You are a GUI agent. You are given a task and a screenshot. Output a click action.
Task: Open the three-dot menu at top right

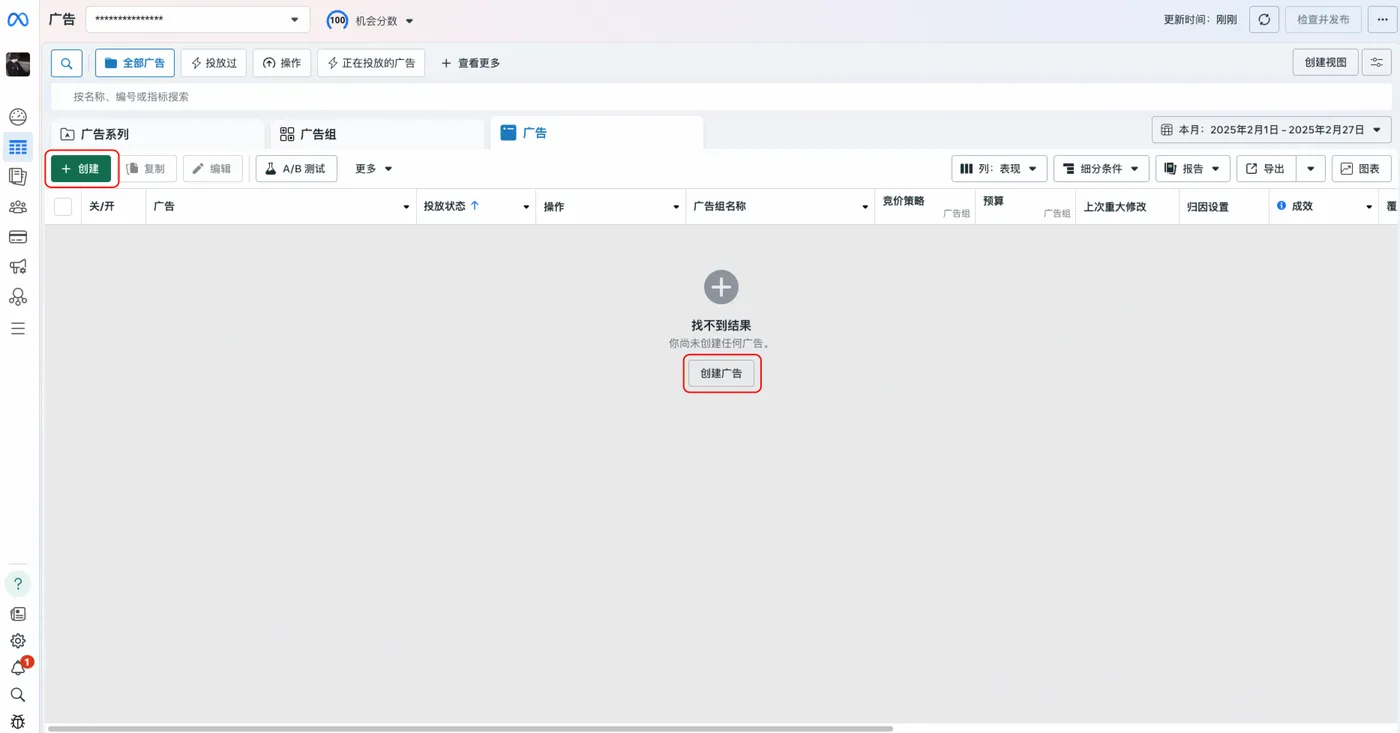pos(1383,20)
